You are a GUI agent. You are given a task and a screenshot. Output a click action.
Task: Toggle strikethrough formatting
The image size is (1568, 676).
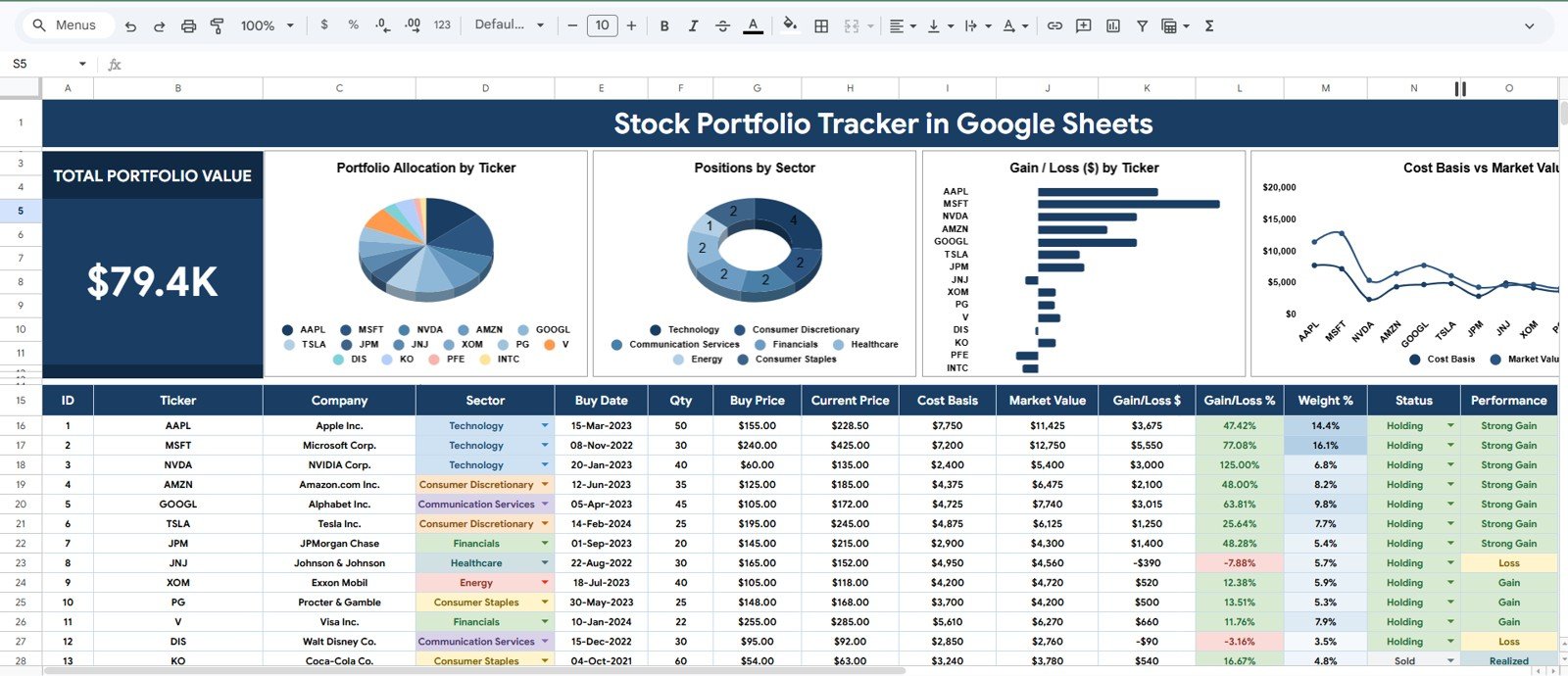[722, 26]
